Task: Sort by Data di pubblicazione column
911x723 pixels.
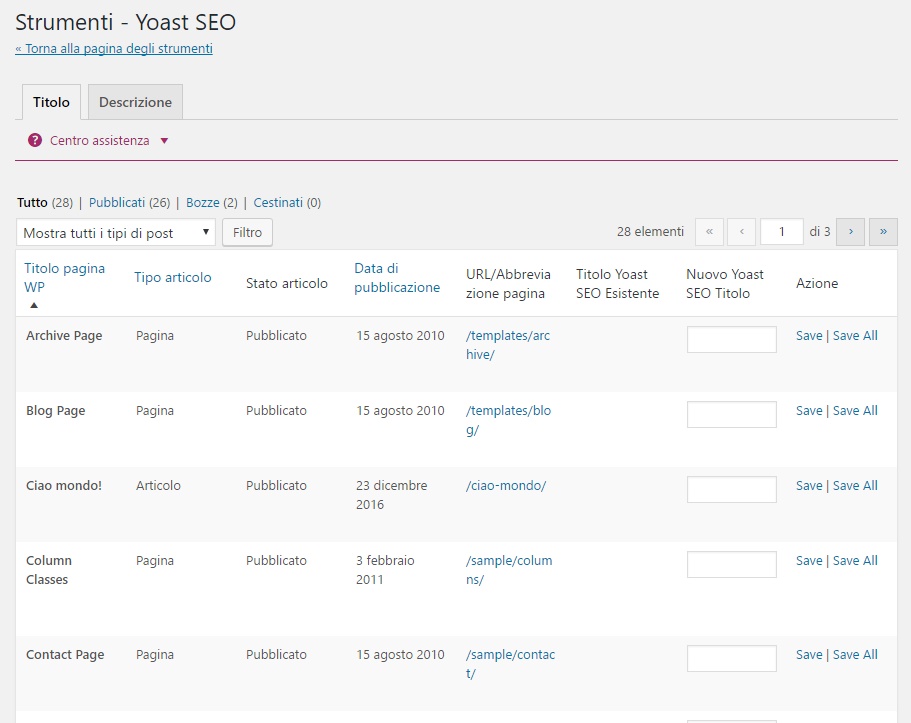Action: [x=397, y=277]
